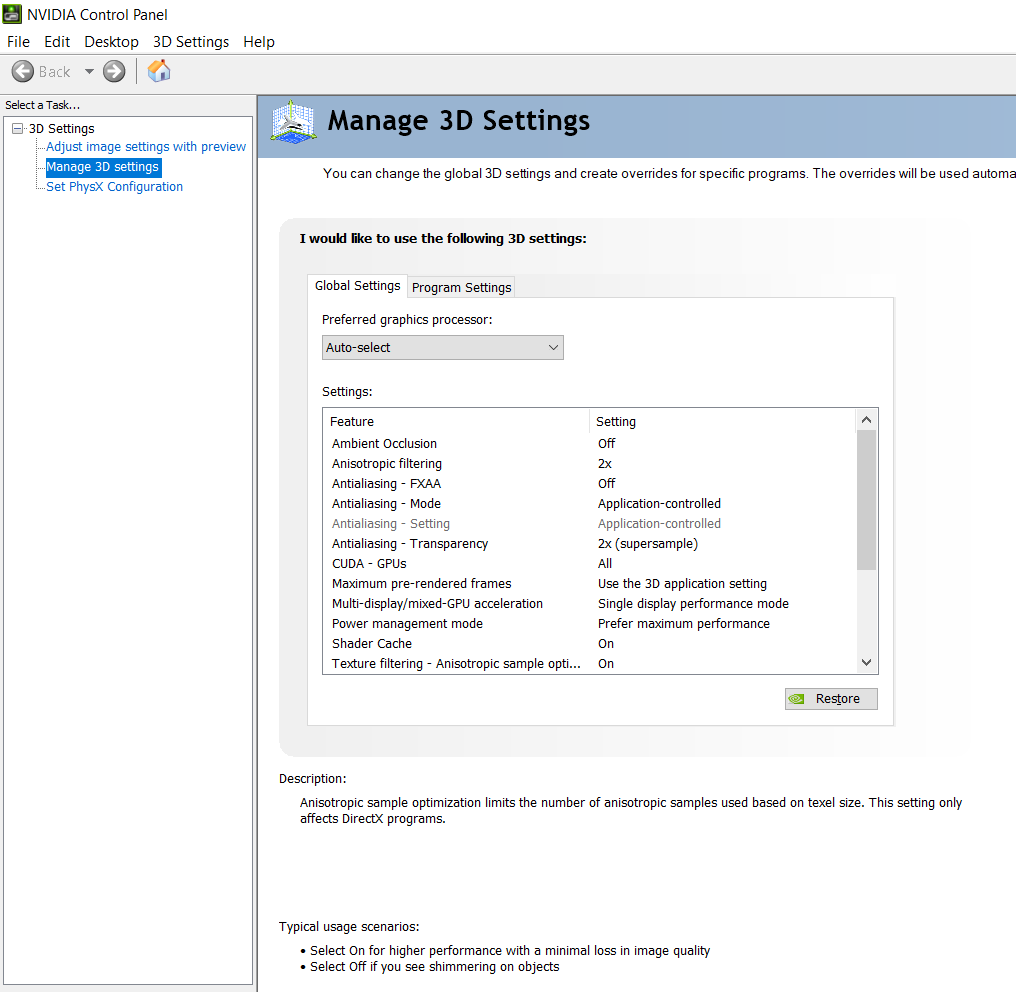Viewport: 1016px width, 992px height.
Task: Click the Back button label
Action: [x=54, y=72]
